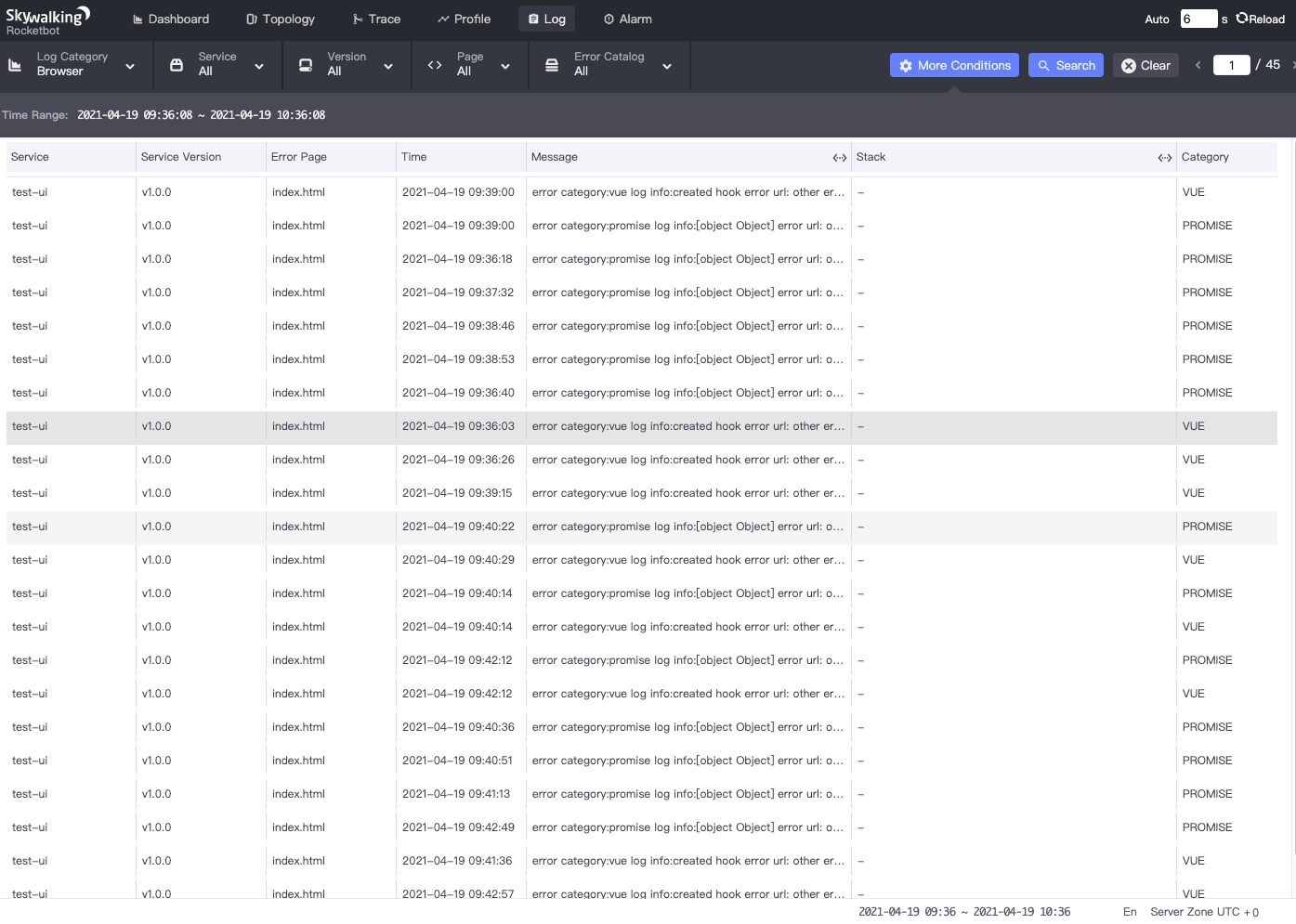Click the Service lock icon
The width and height of the screenshot is (1296, 924).
tap(177, 65)
